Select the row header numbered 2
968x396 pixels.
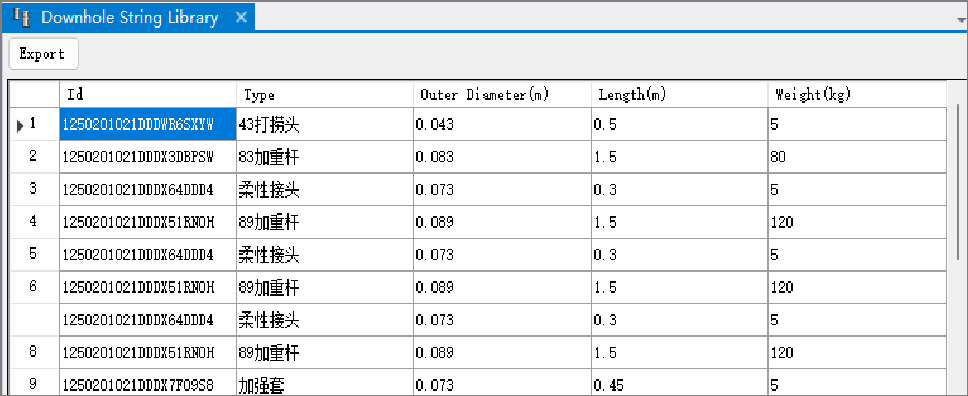click(x=34, y=157)
